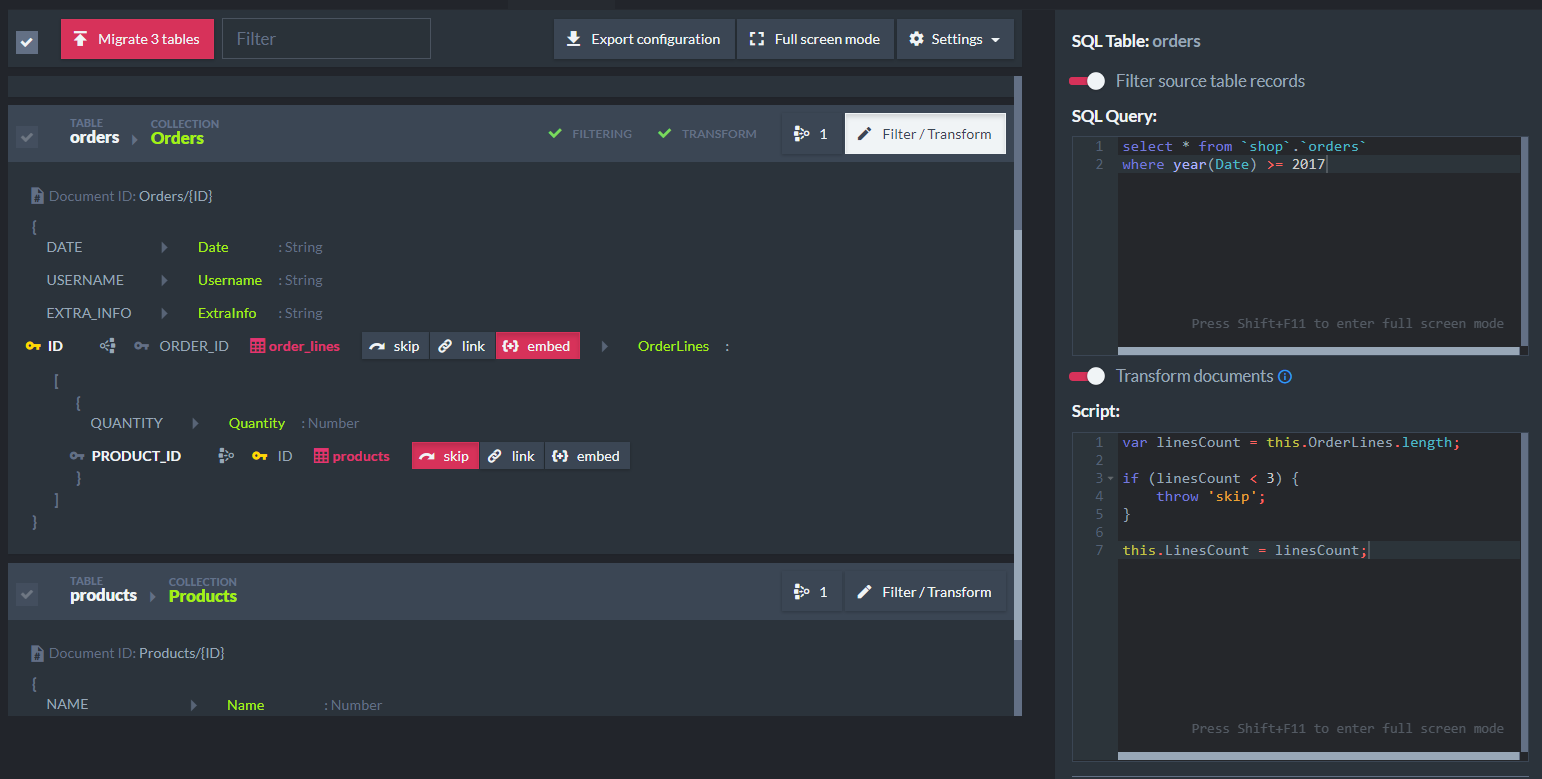Image resolution: width=1542 pixels, height=779 pixels.
Task: Click the order_lines table link
Action: (304, 346)
